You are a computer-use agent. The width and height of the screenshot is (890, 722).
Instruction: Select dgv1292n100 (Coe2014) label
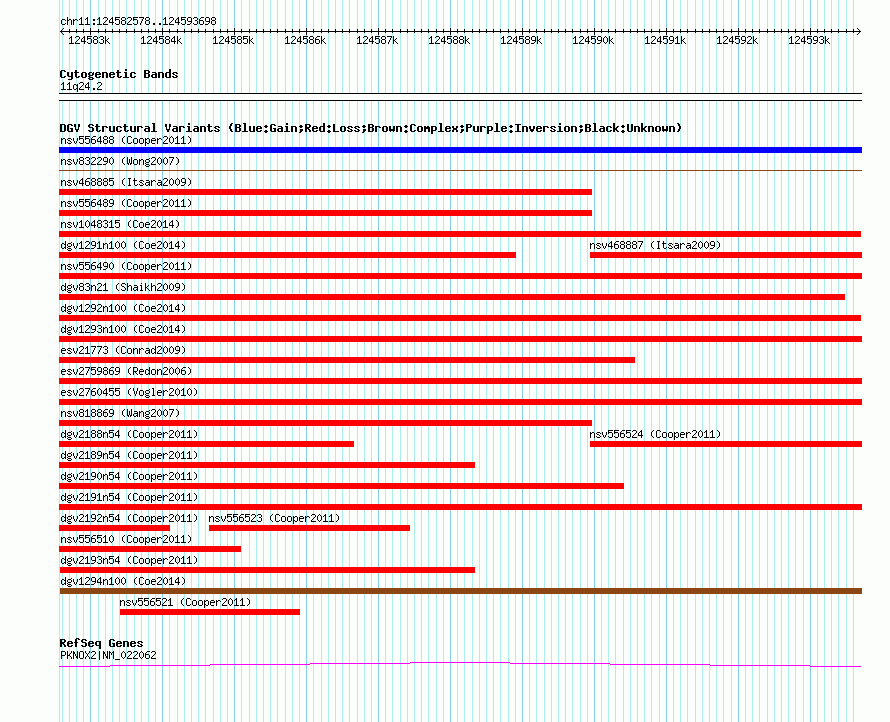coord(123,308)
